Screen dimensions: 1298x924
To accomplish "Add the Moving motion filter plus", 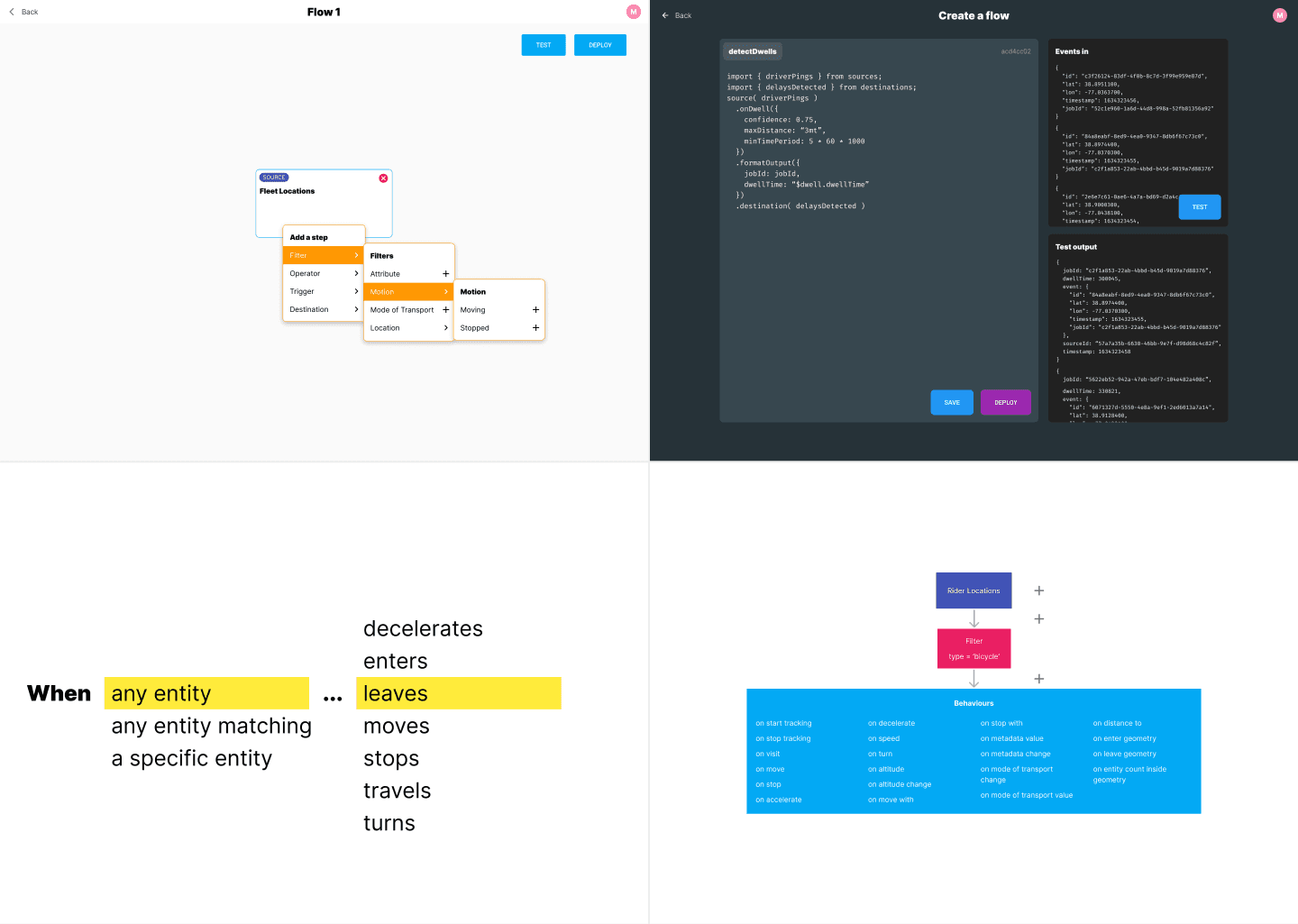I will coord(535,310).
